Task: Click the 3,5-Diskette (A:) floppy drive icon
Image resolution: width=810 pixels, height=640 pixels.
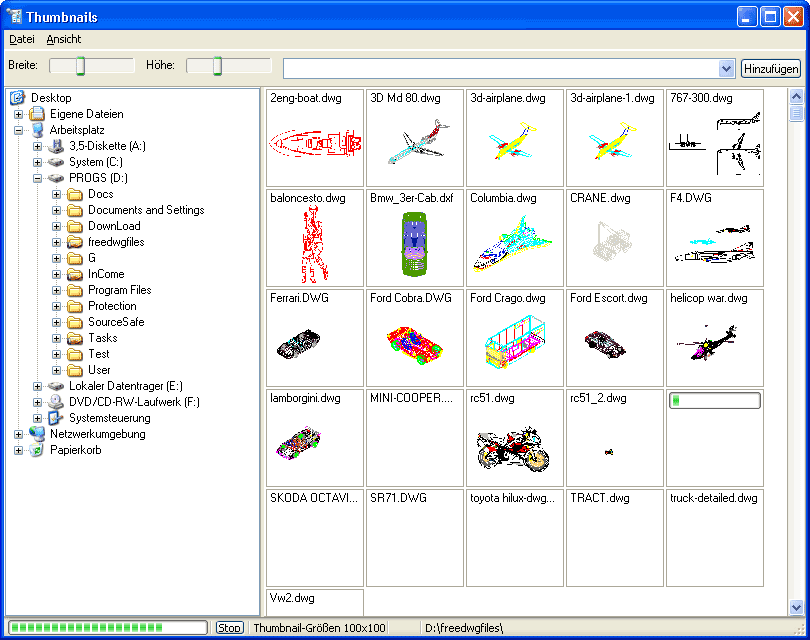Action: (56, 146)
